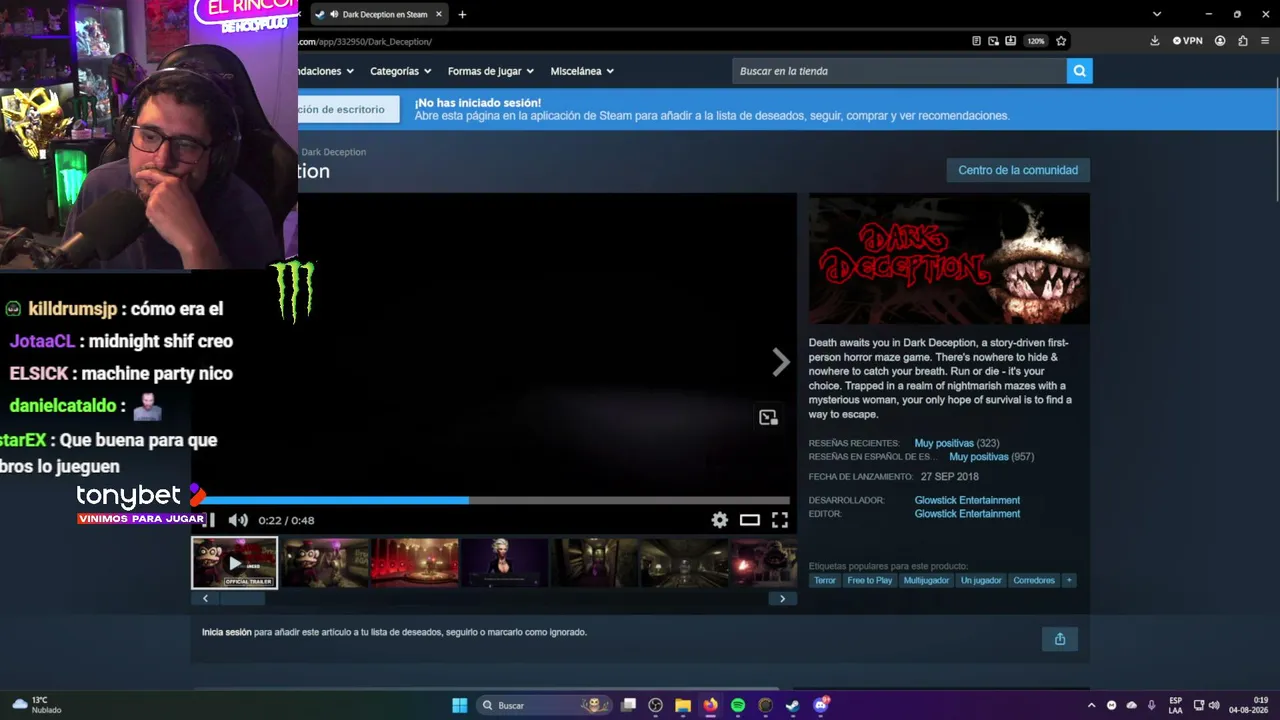List all browser tabs dropdown
Screen dimensions: 1280x720
click(1157, 14)
